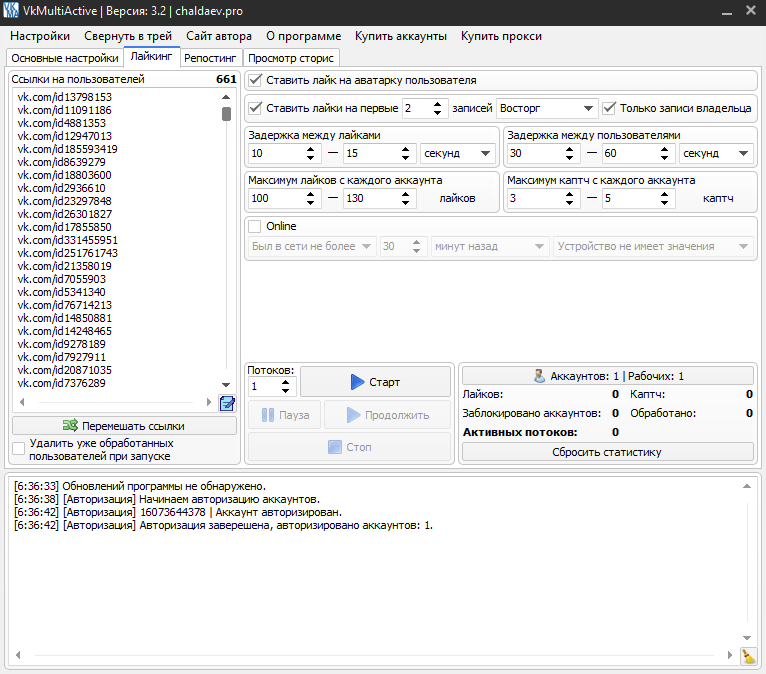Screen dimensions: 766x674
Task: Switch to the Репостинг tab
Action: coord(210,58)
